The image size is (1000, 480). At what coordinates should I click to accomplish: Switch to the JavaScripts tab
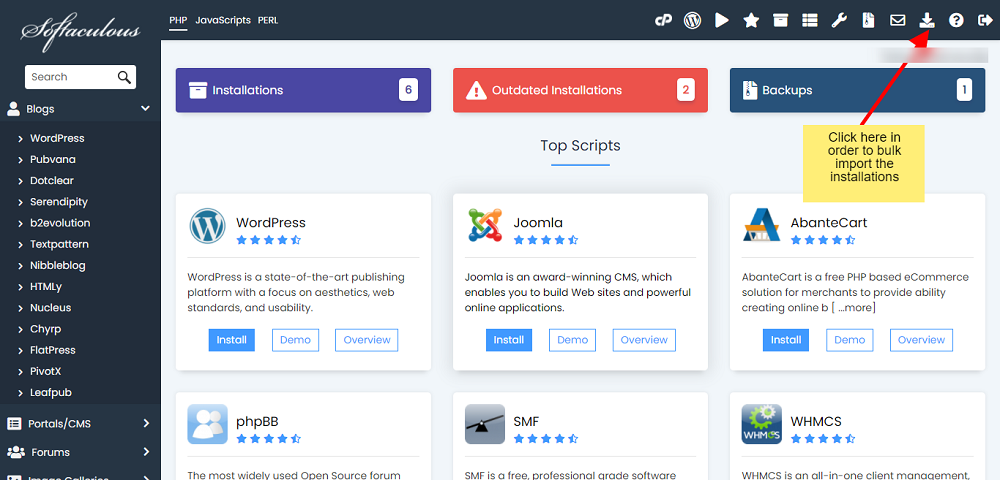coord(223,20)
